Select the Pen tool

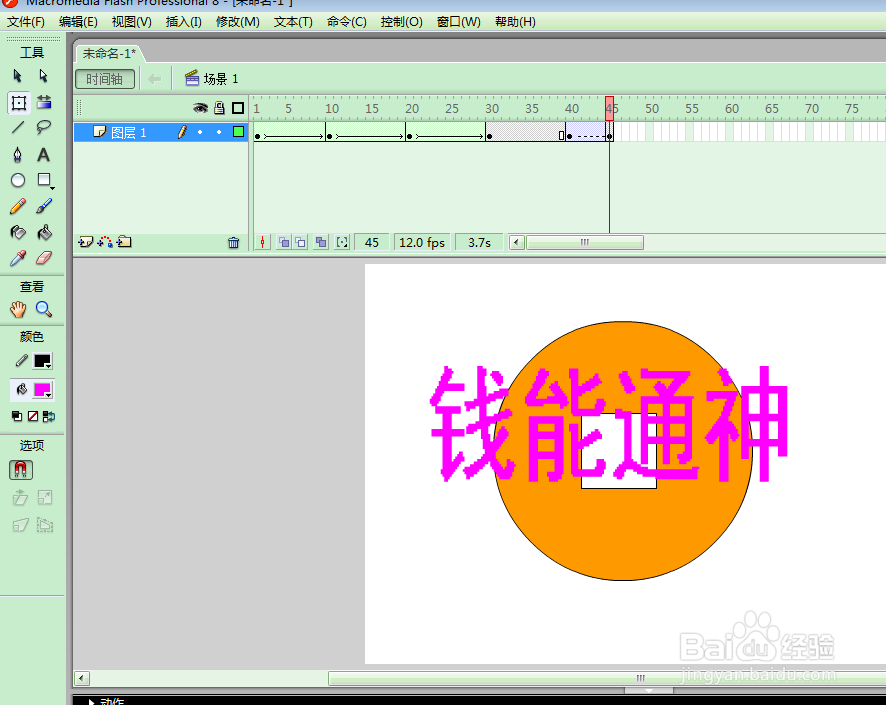(x=17, y=154)
